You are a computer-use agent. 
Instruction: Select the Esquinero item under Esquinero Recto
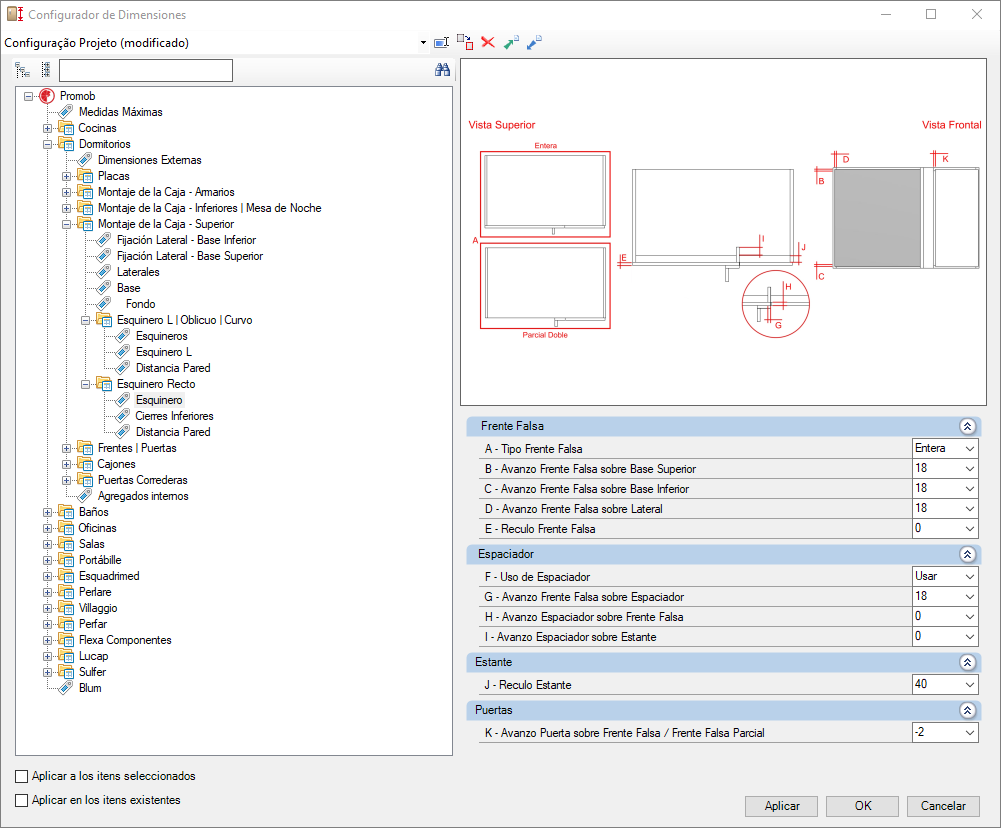tap(159, 400)
